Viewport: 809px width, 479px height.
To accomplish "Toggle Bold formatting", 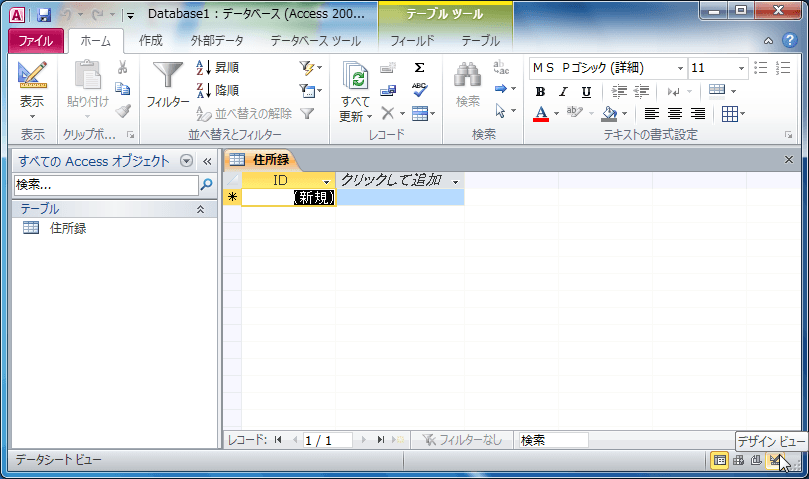I will (x=540, y=91).
